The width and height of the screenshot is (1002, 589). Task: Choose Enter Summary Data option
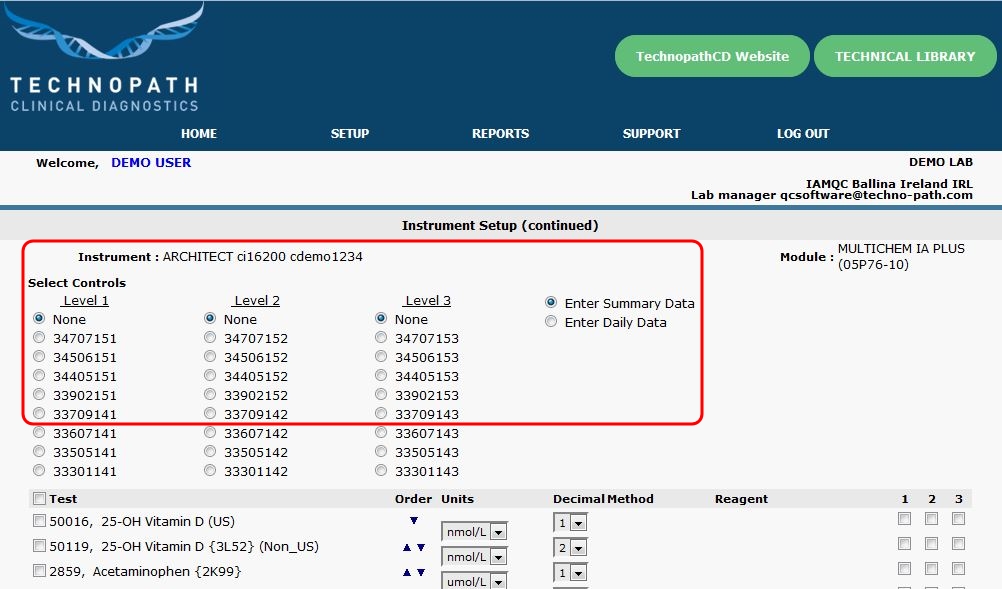pos(551,303)
